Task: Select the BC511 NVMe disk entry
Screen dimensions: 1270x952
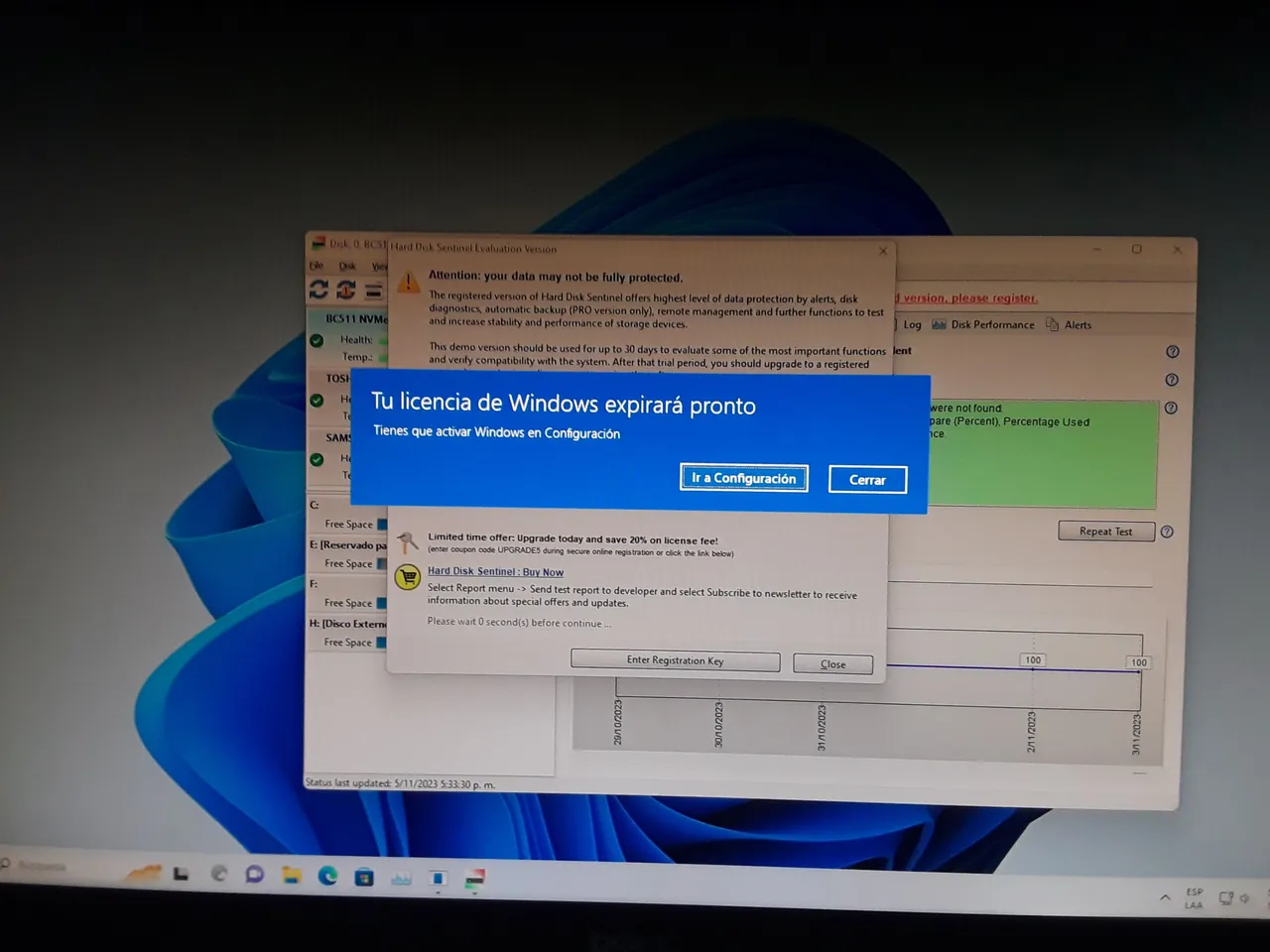Action: (x=347, y=337)
